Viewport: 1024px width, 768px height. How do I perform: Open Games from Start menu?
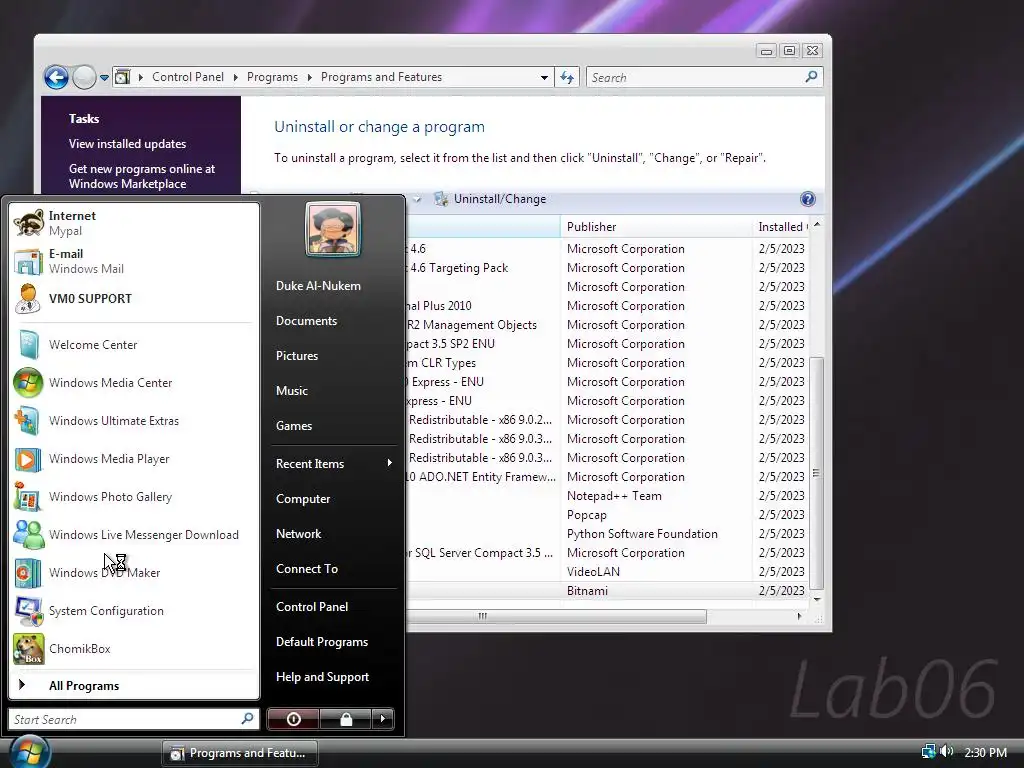[294, 426]
